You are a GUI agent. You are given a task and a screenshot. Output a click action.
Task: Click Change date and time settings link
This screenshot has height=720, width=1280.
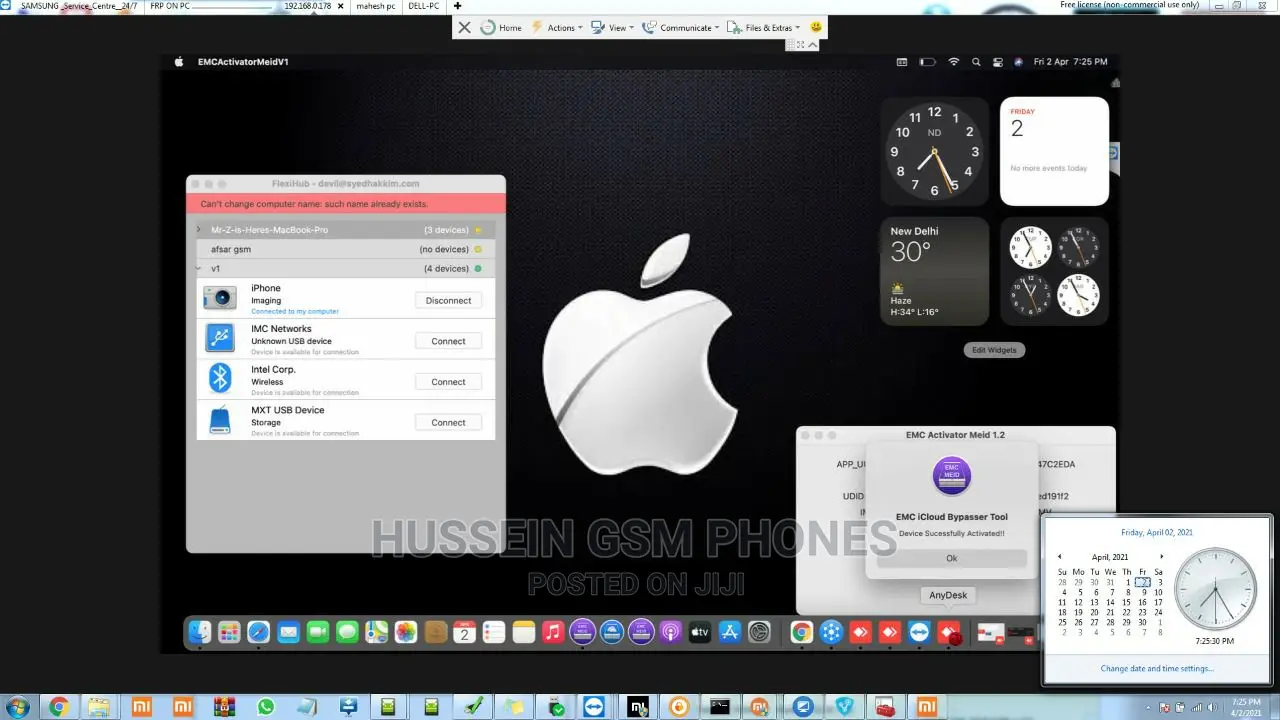(1157, 668)
